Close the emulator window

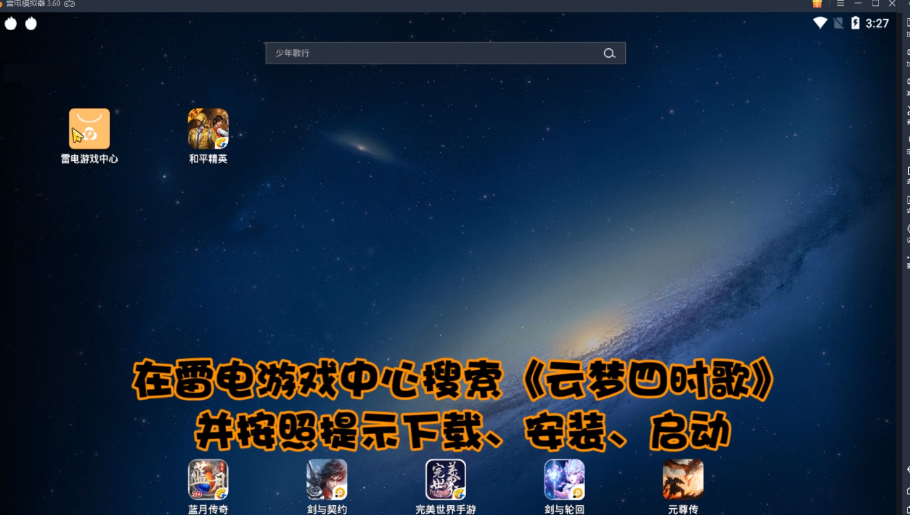(x=892, y=3)
